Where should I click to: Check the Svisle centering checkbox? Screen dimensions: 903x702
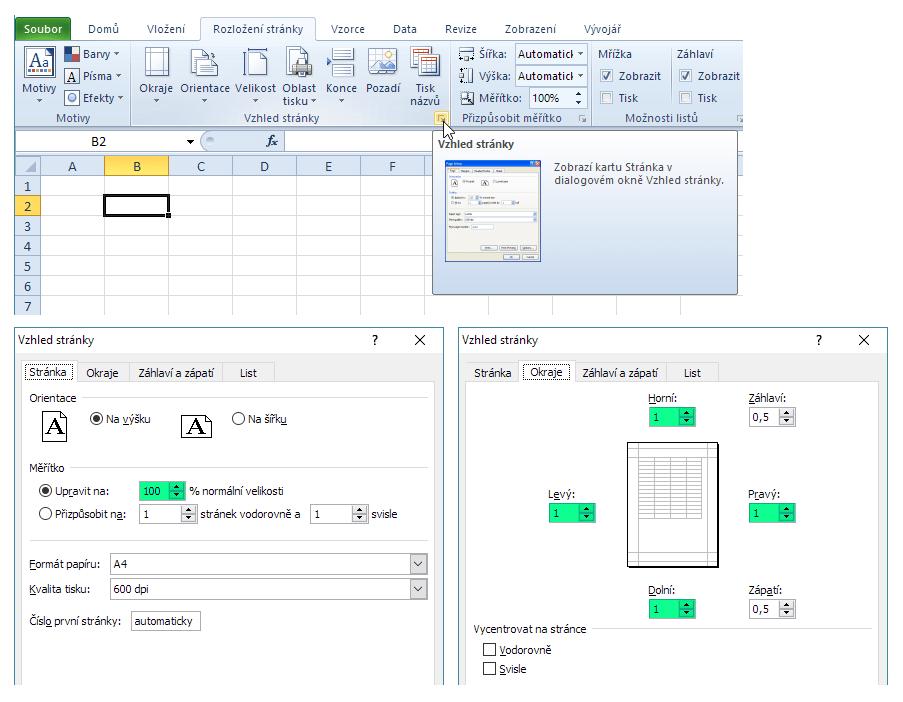[490, 669]
